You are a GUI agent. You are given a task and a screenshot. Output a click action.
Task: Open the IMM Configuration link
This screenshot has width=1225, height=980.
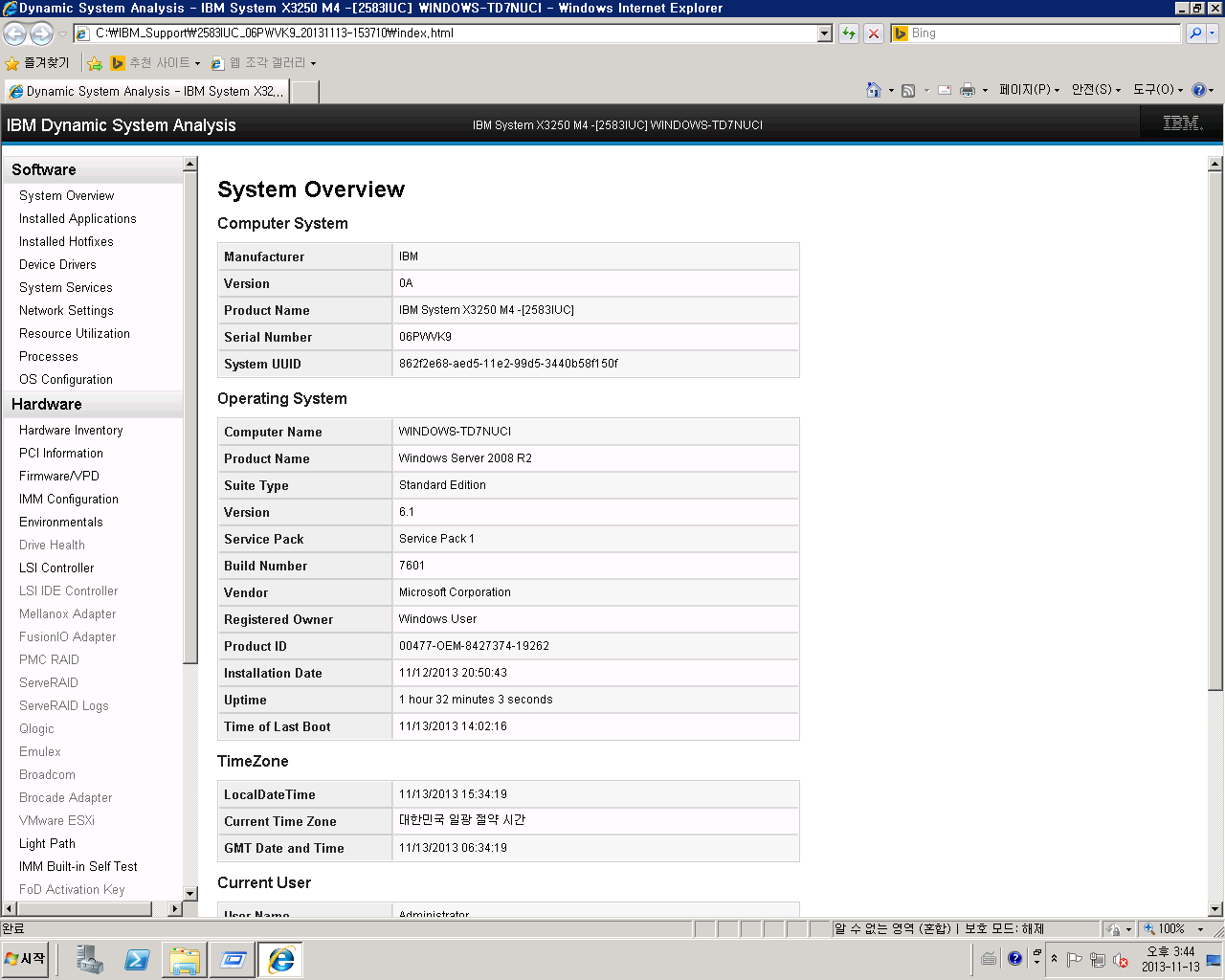coord(69,500)
